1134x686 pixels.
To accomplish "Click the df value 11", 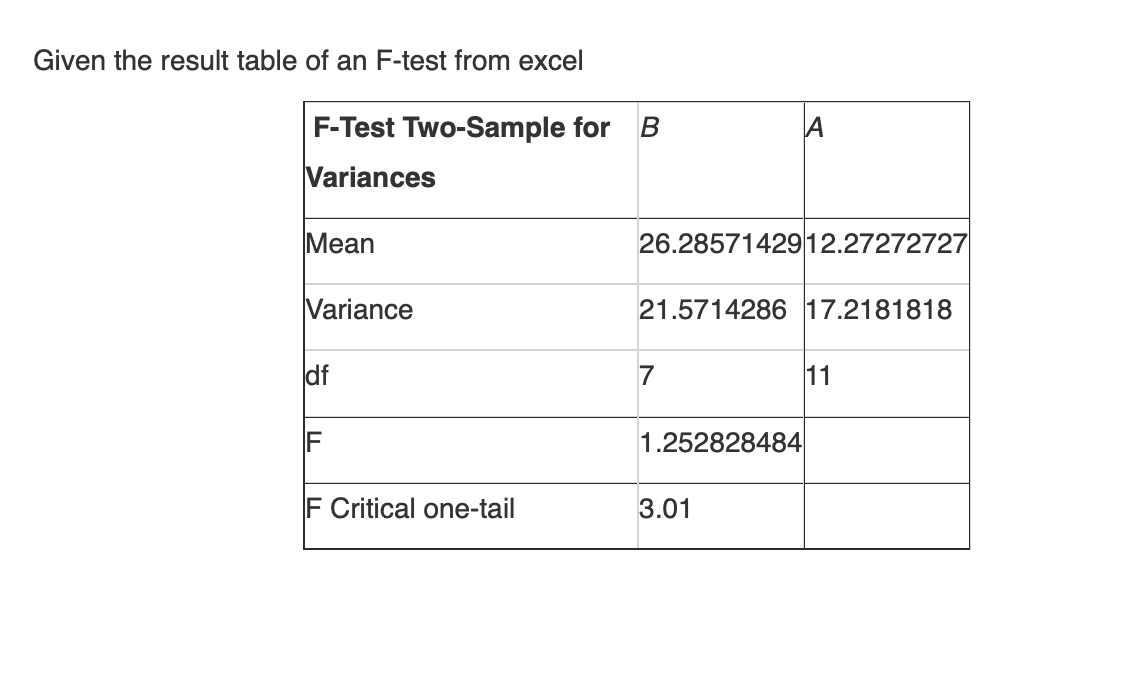I will pyautogui.click(x=818, y=376).
